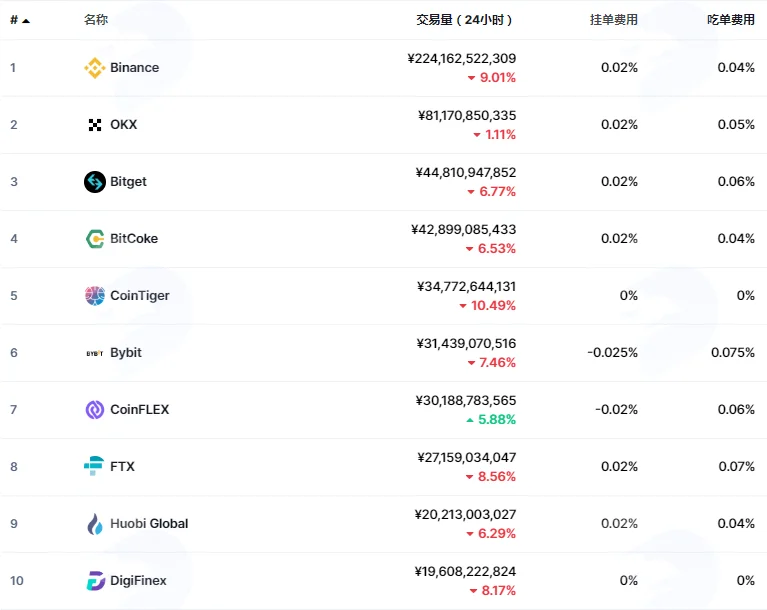Click the Binance logo icon

[x=94, y=68]
